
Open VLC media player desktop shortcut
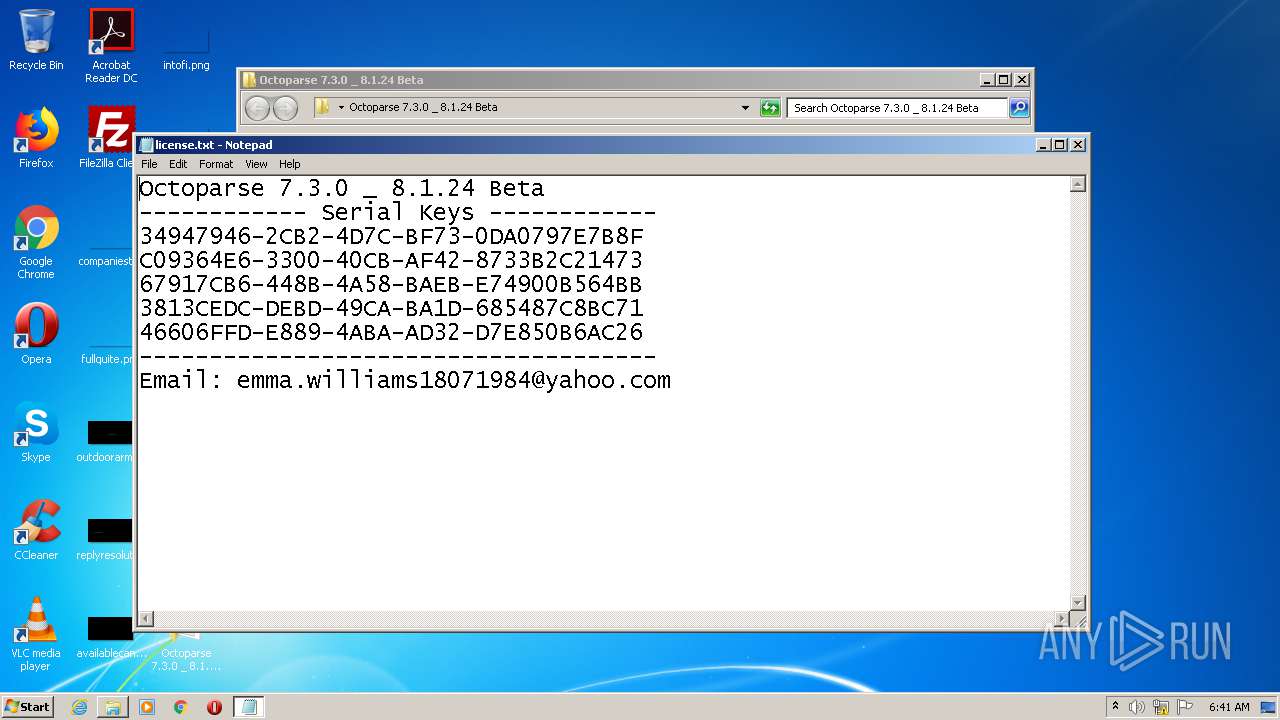coord(36,634)
